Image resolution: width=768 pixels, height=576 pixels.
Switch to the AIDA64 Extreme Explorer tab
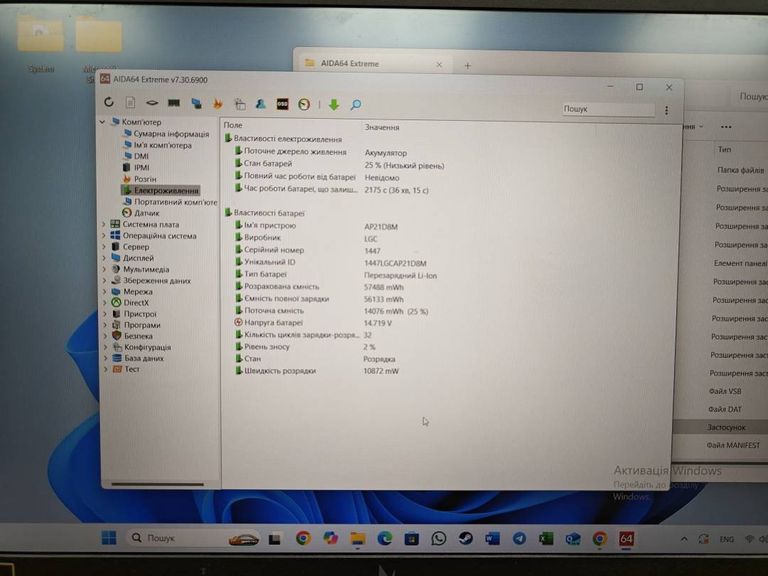[x=373, y=64]
